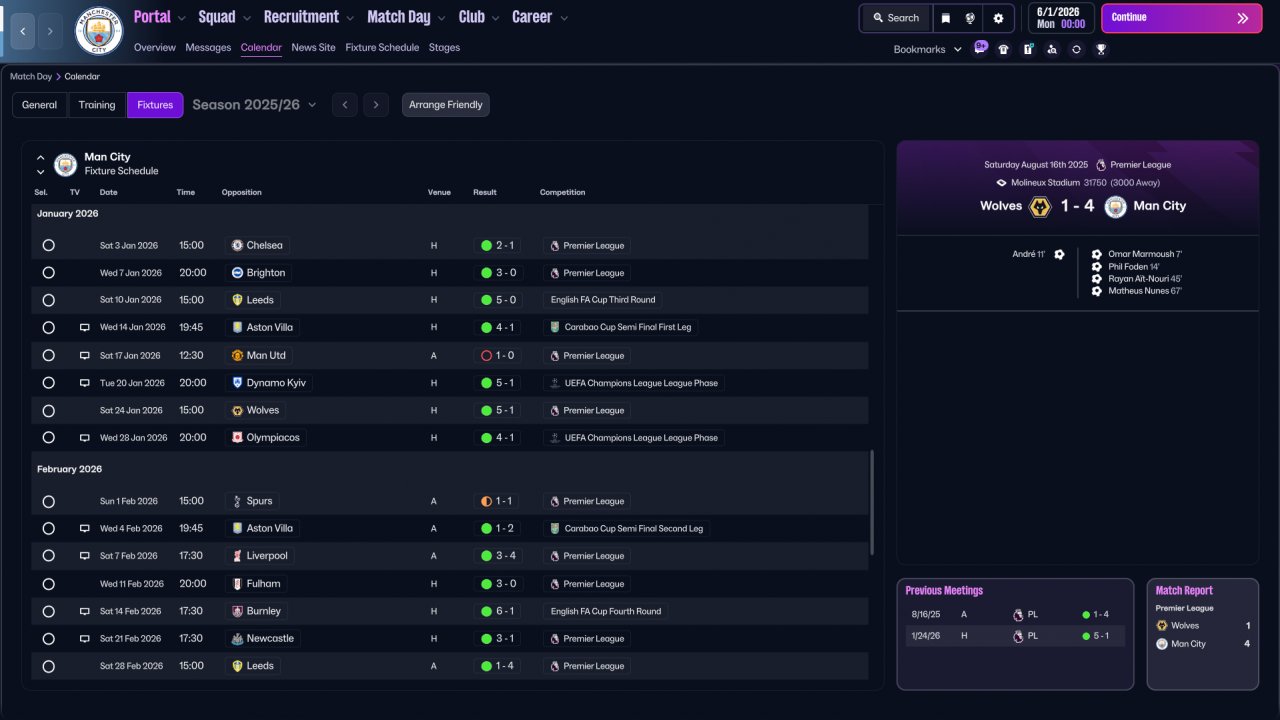1280x720 pixels.
Task: Select the Burnley fixture radio button
Action: (x=48, y=611)
